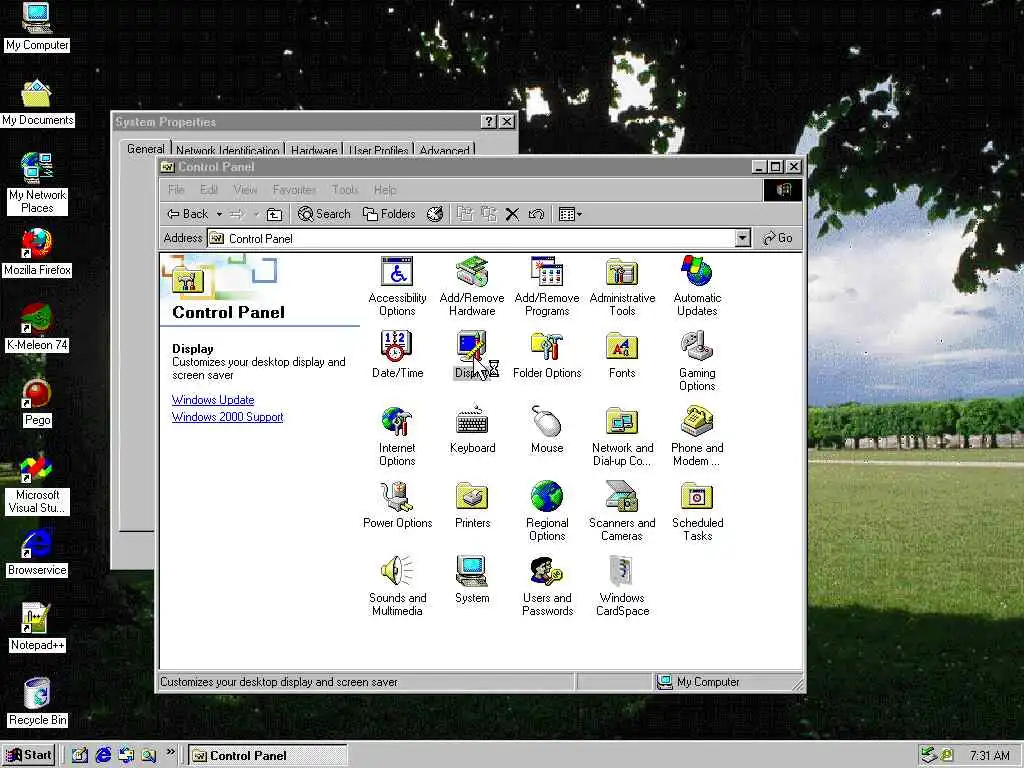Open the View menu
1024x768 pixels.
click(x=245, y=190)
